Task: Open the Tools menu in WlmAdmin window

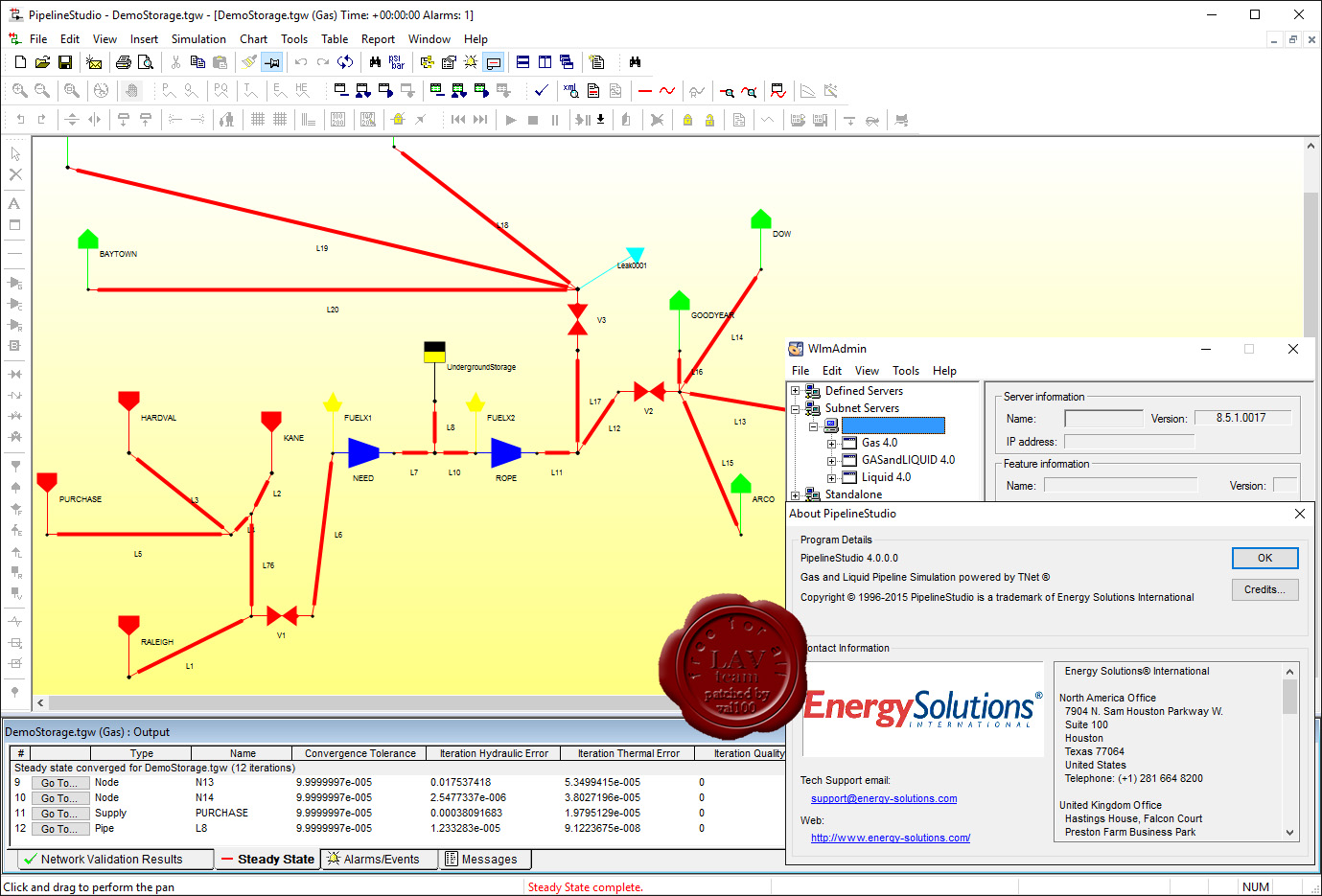Action: [906, 371]
